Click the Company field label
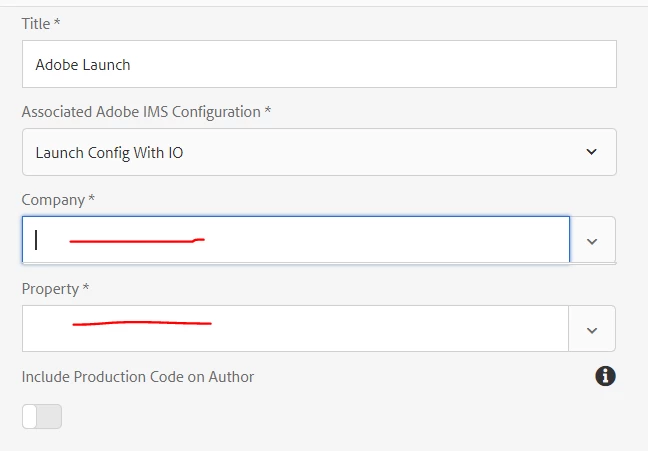The height and width of the screenshot is (451, 648). pos(58,200)
